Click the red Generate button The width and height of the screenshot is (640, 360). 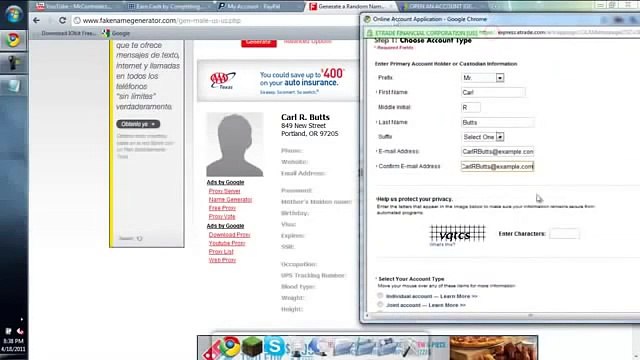pos(259,42)
